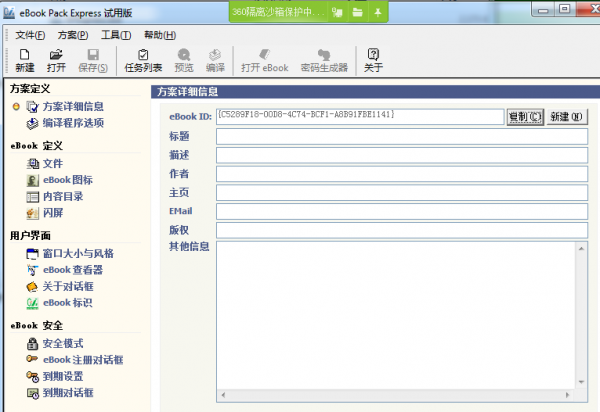
Task: Minimize the eBook Pack Express window
Action: tap(543, 9)
